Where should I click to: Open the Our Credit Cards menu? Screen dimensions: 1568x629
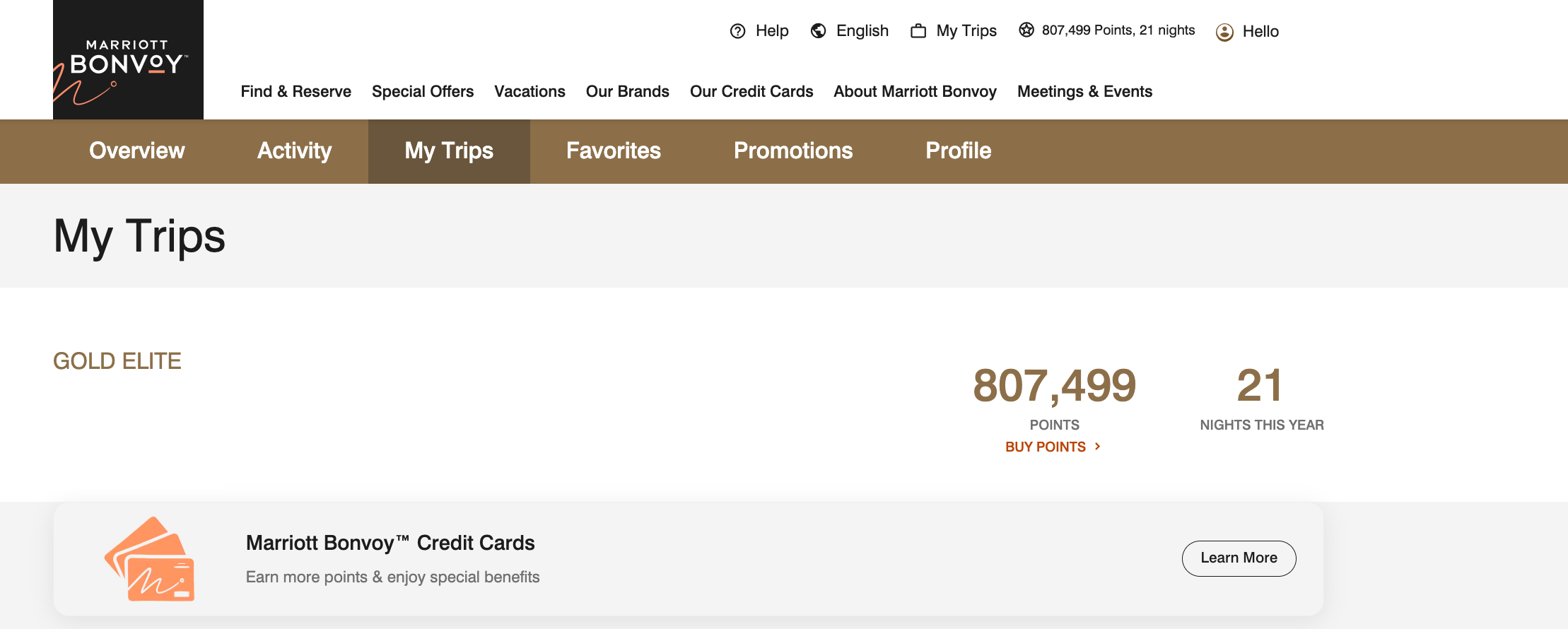point(751,91)
